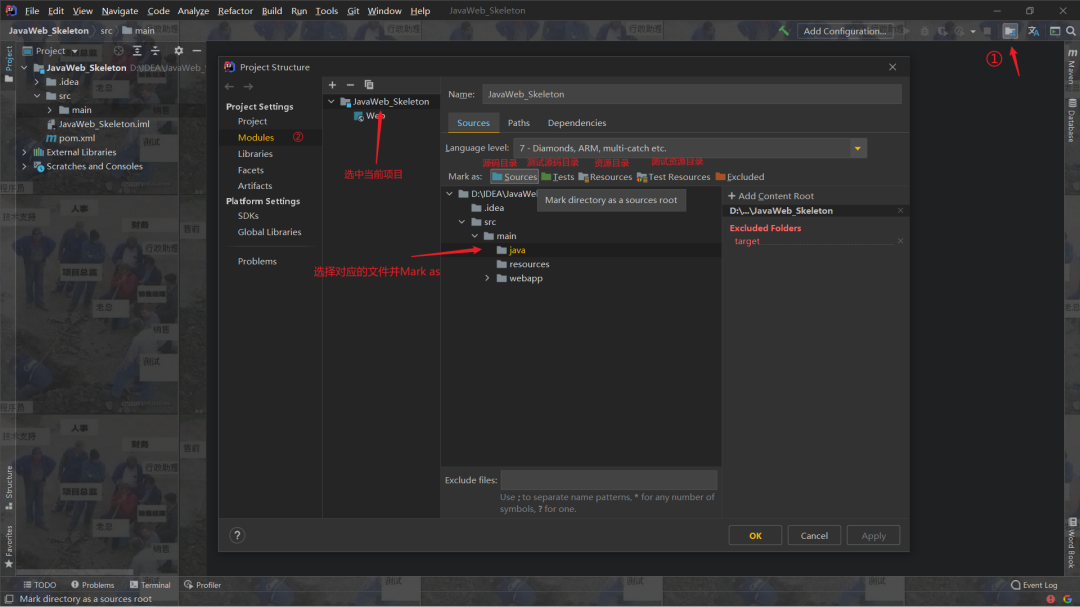Open the Navigate menu
The width and height of the screenshot is (1080, 607).
pos(120,11)
